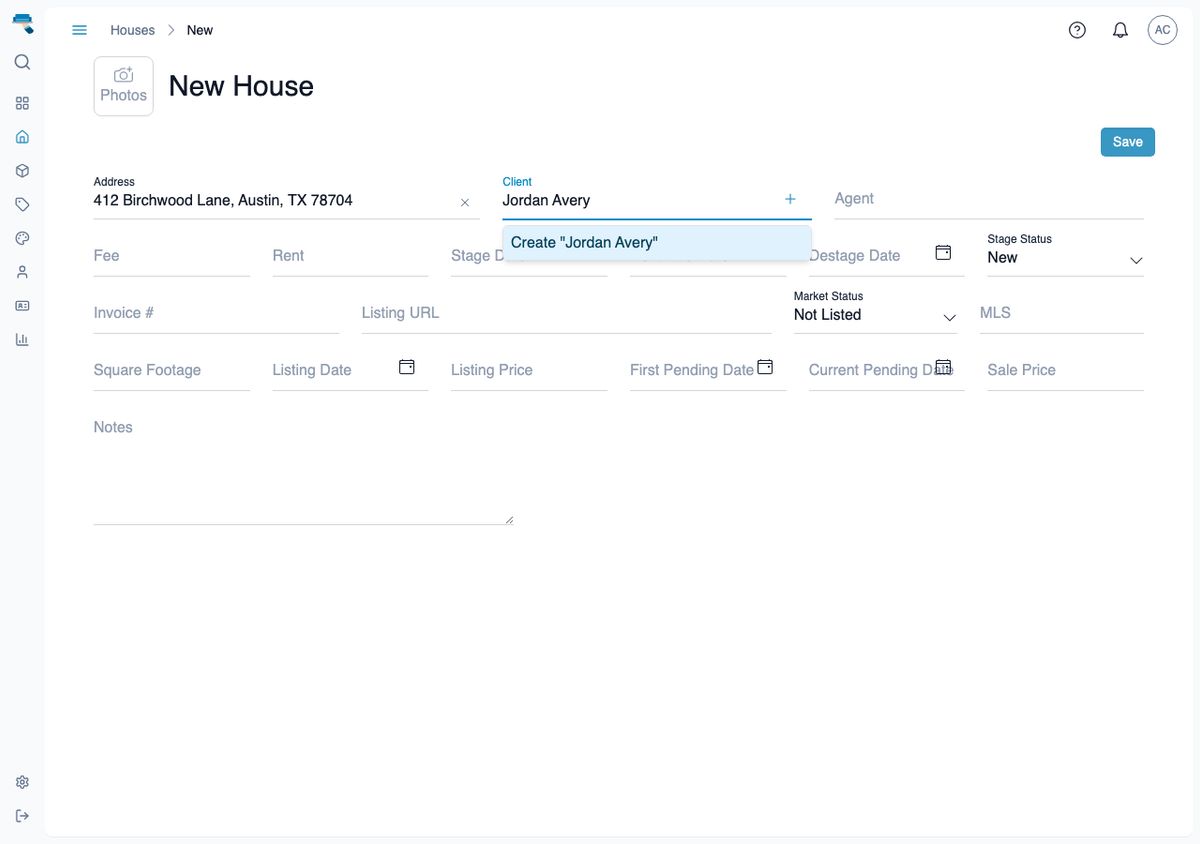Open the tags icon in sidebar
The image size is (1200, 844).
click(22, 204)
